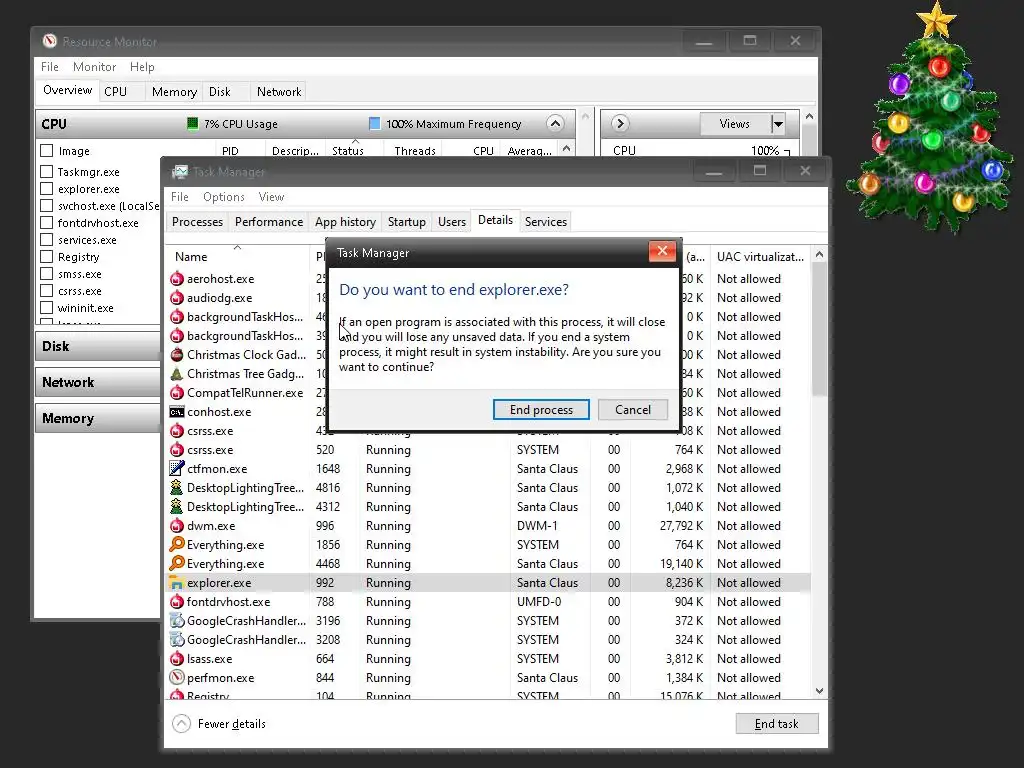Click the dwm.exe process icon
1024x768 pixels.
tap(176, 526)
